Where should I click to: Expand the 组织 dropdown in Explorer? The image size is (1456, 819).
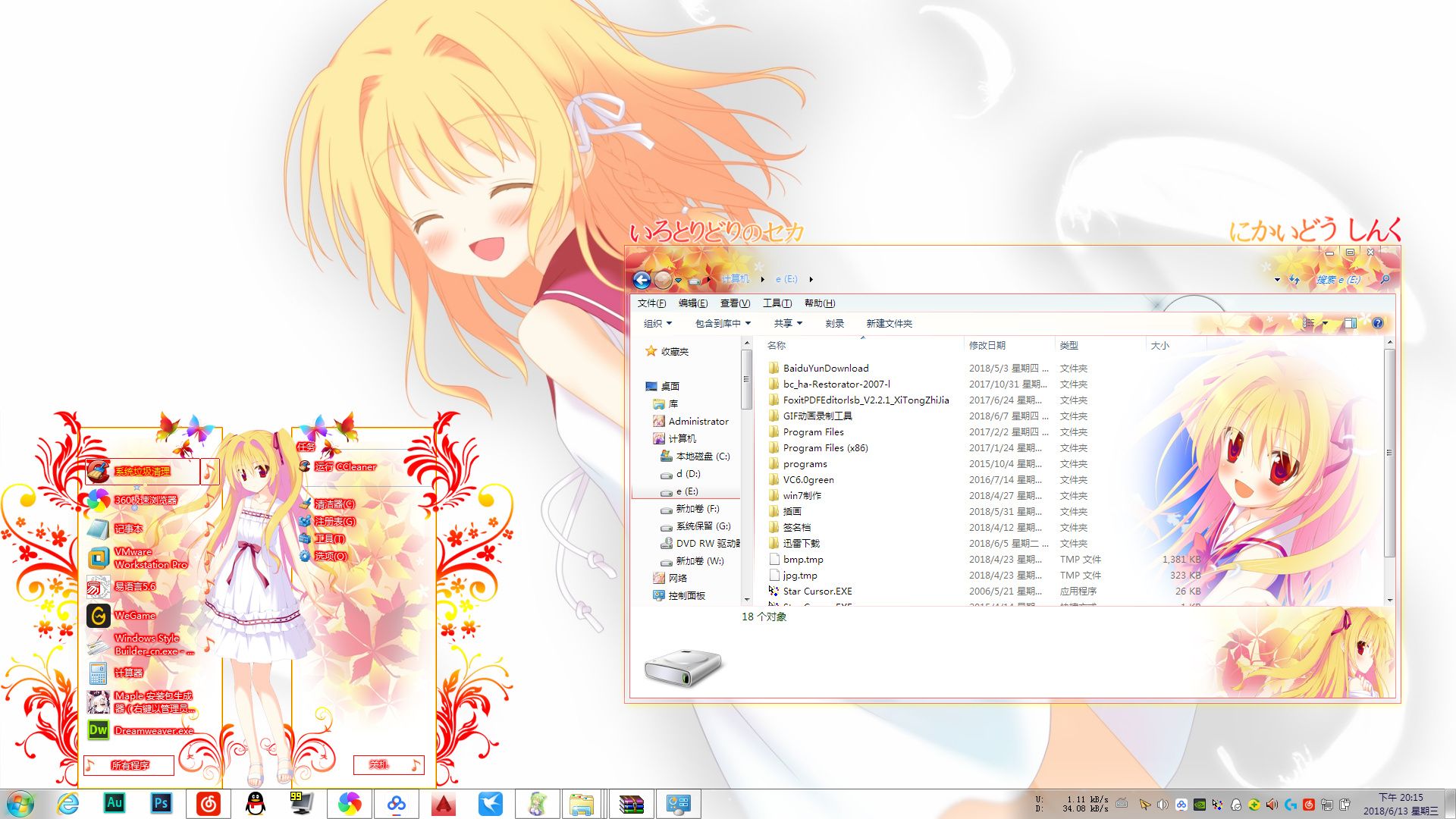tap(657, 323)
